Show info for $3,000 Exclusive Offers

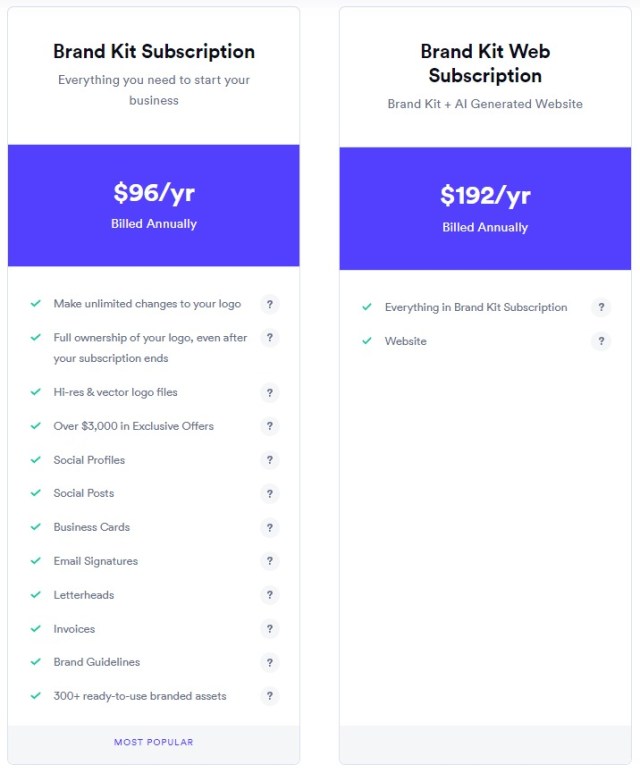(x=269, y=427)
